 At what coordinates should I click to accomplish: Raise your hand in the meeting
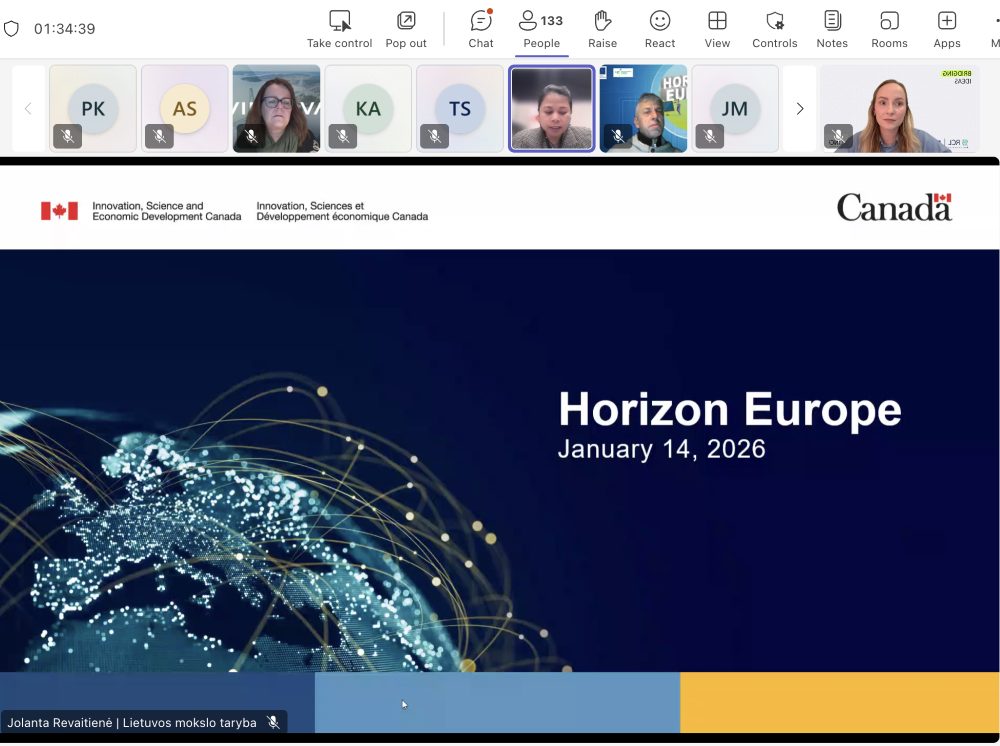tap(602, 21)
